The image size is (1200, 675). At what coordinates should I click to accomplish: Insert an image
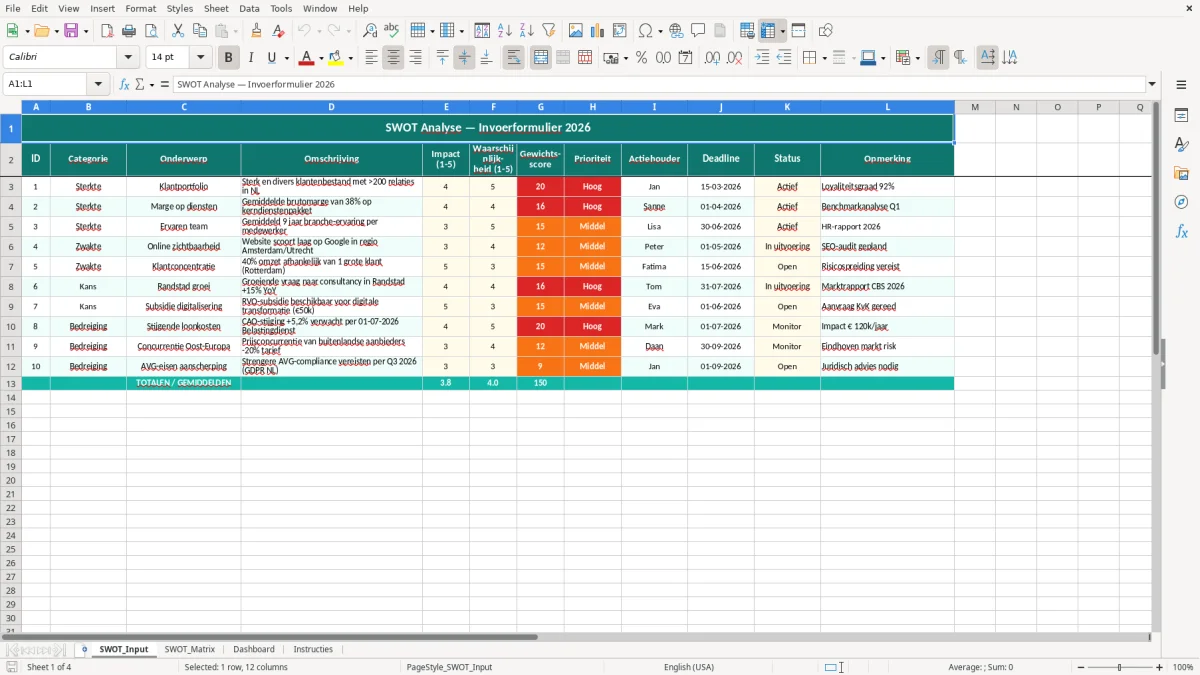[576, 31]
